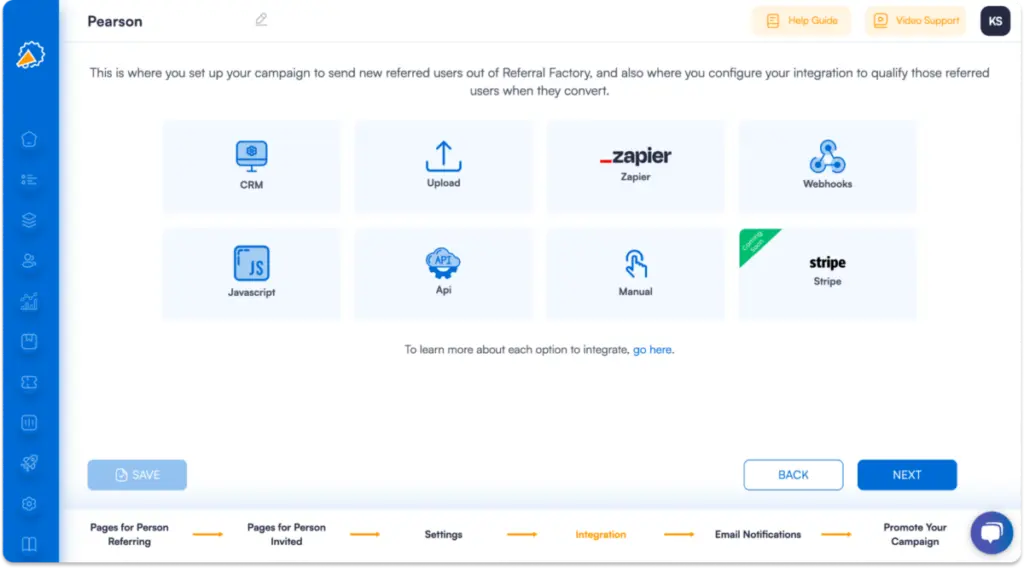Click the Stripe coming soon tile

827,273
